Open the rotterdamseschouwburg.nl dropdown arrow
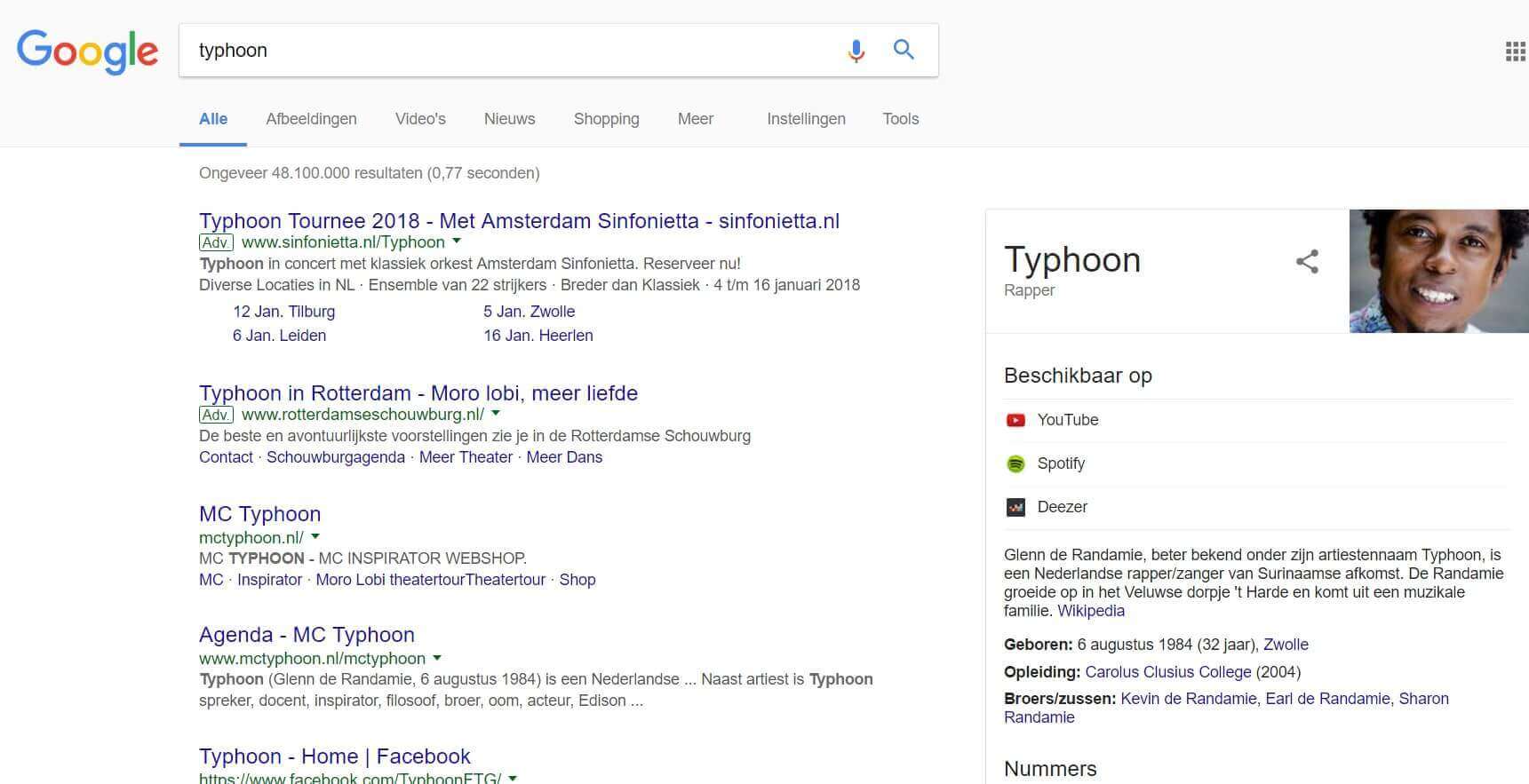This screenshot has width=1529, height=784. [496, 414]
